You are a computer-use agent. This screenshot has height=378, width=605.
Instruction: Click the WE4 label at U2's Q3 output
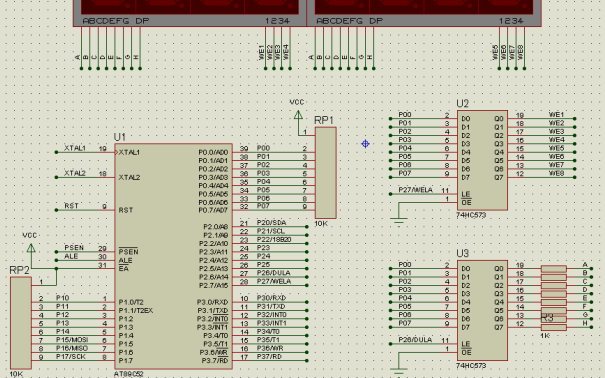click(557, 140)
